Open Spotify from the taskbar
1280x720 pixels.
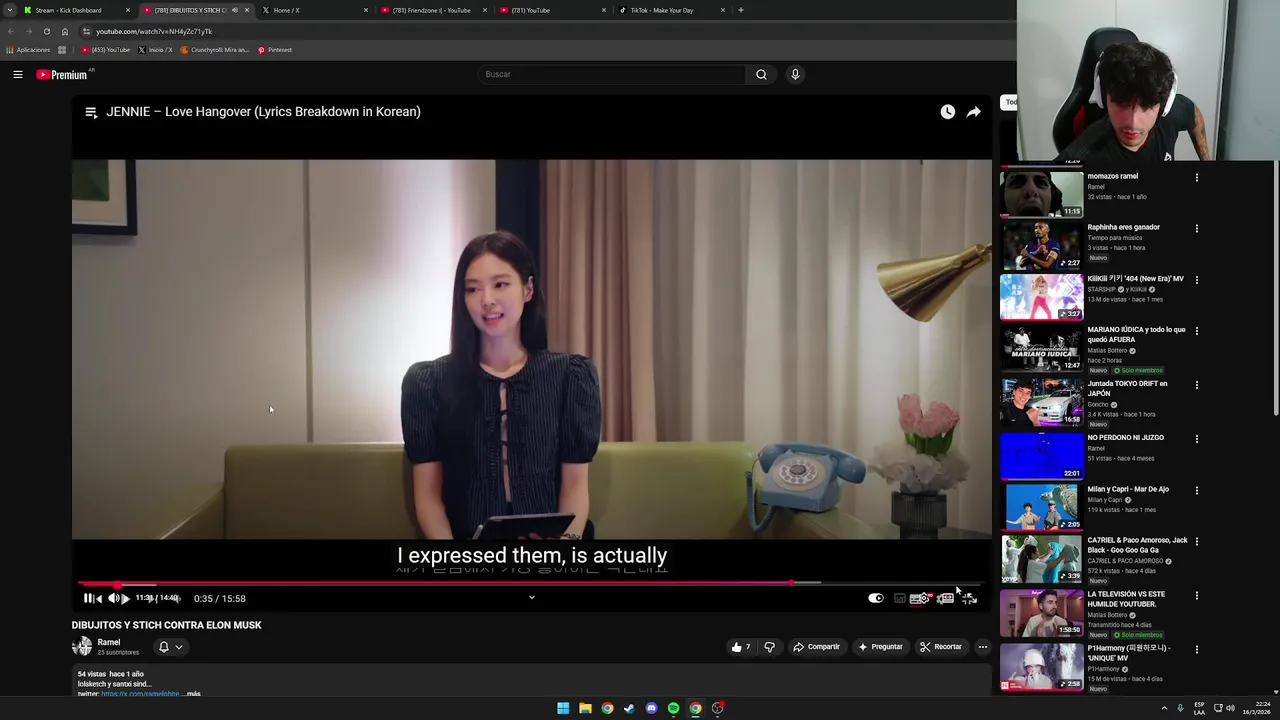pos(673,708)
